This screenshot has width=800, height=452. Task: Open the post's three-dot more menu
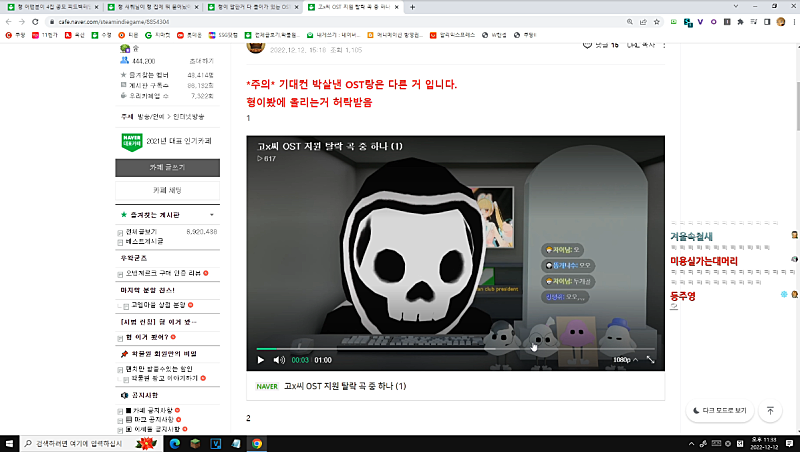pyautogui.click(x=664, y=45)
